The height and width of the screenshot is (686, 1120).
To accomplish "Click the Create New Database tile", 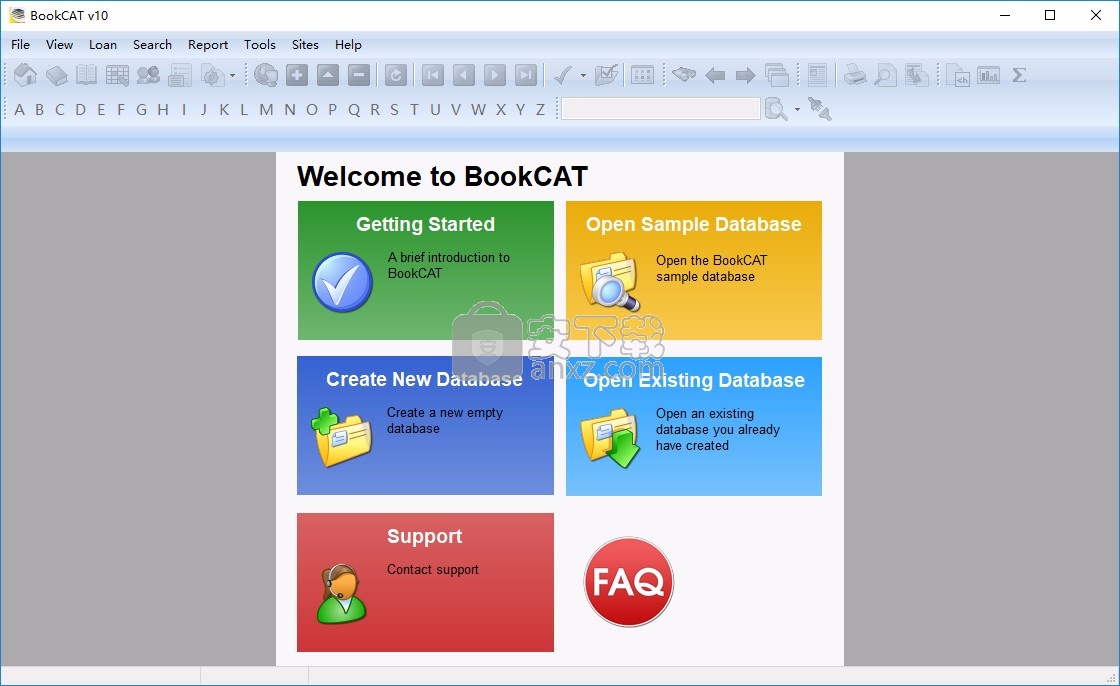I will [426, 425].
